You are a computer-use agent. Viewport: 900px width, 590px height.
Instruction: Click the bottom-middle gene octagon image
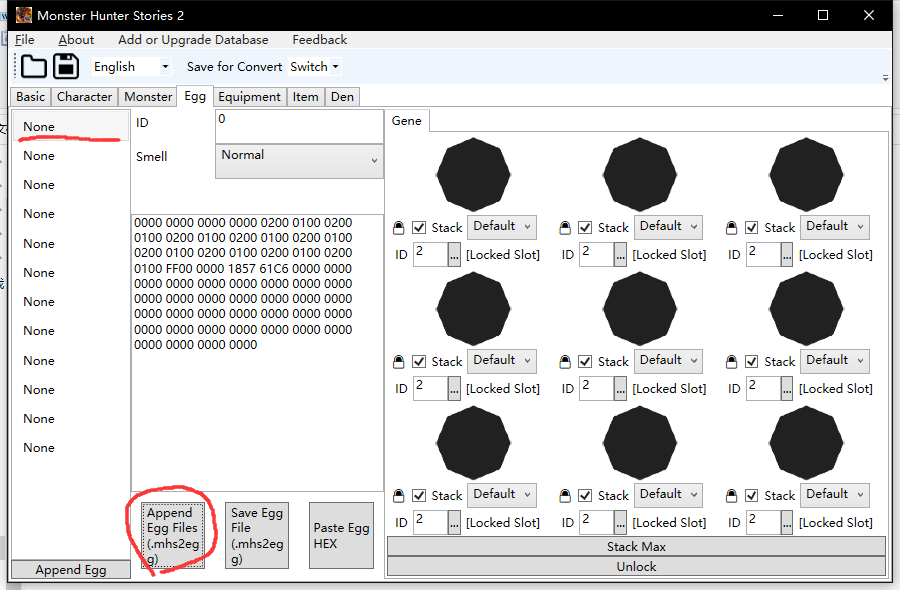[640, 442]
